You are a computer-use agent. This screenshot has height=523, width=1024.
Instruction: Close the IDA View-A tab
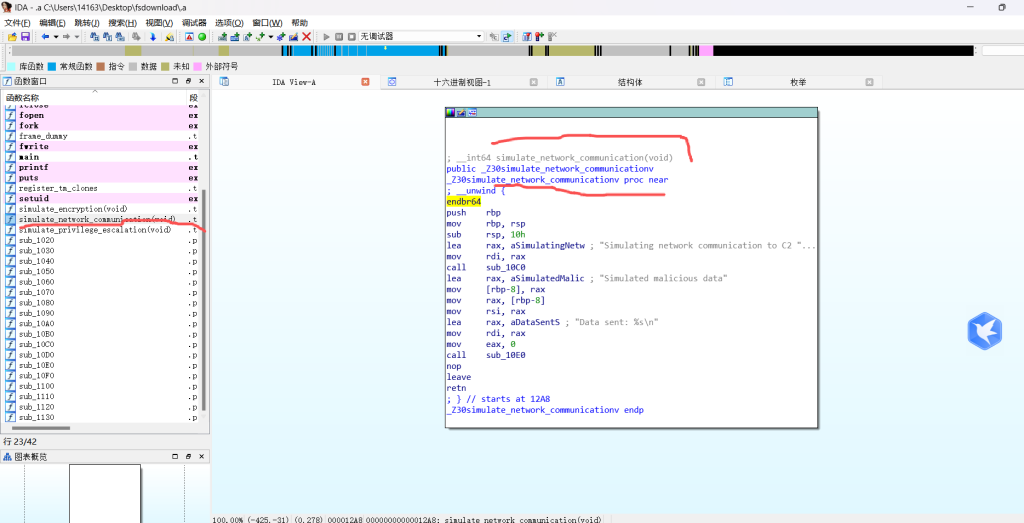coord(365,82)
